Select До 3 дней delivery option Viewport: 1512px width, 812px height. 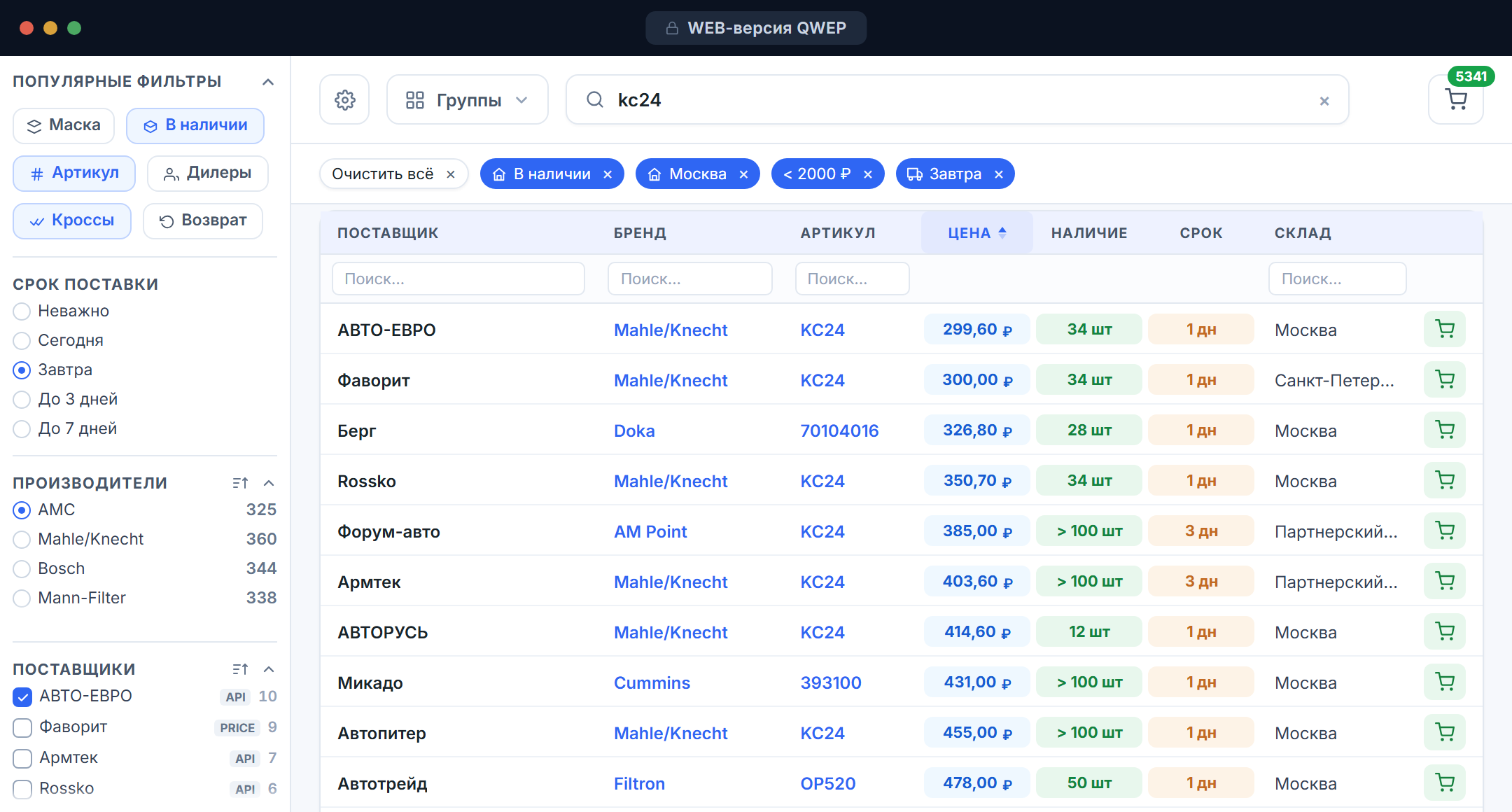[22, 399]
